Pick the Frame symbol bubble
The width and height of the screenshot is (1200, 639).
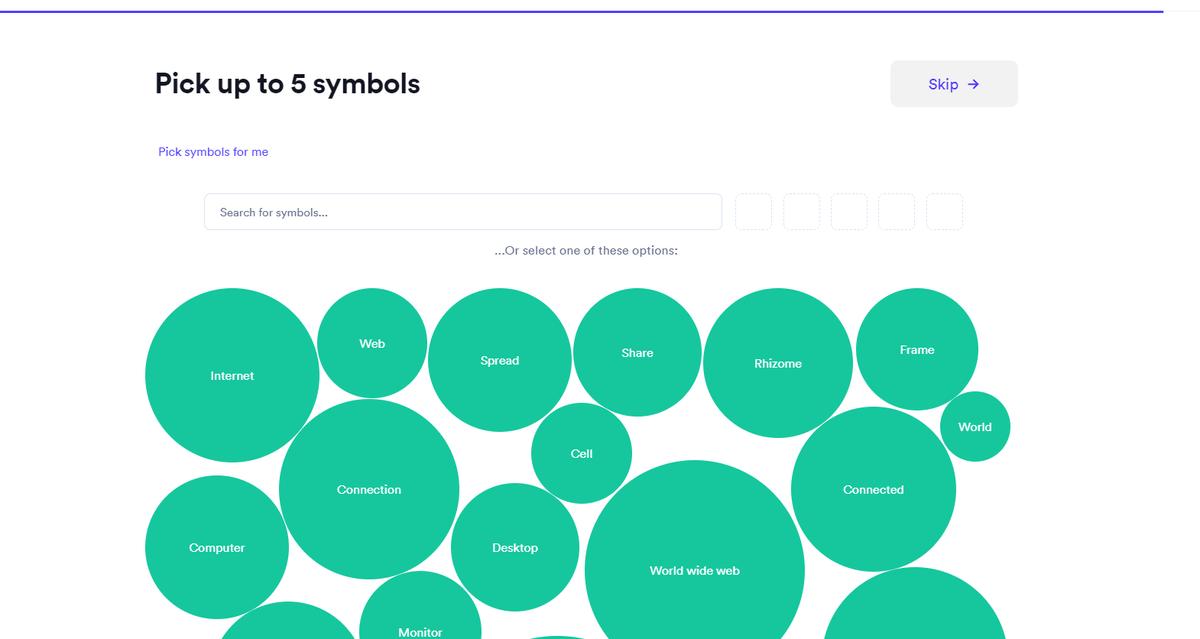click(916, 349)
